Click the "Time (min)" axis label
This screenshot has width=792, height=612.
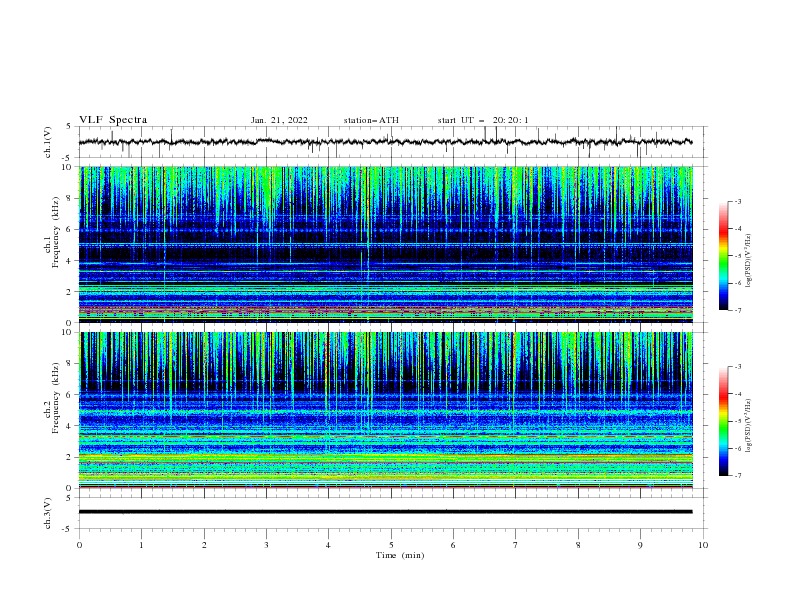(x=400, y=555)
